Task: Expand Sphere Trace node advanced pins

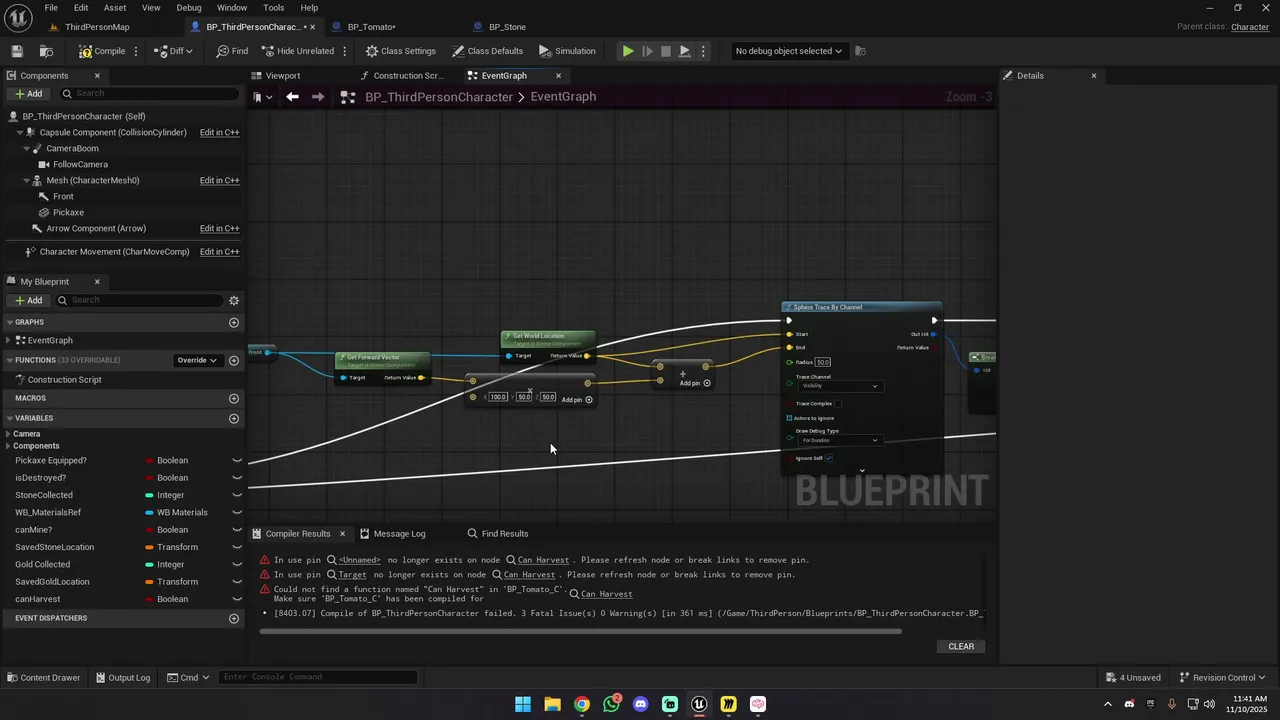Action: pyautogui.click(x=862, y=471)
